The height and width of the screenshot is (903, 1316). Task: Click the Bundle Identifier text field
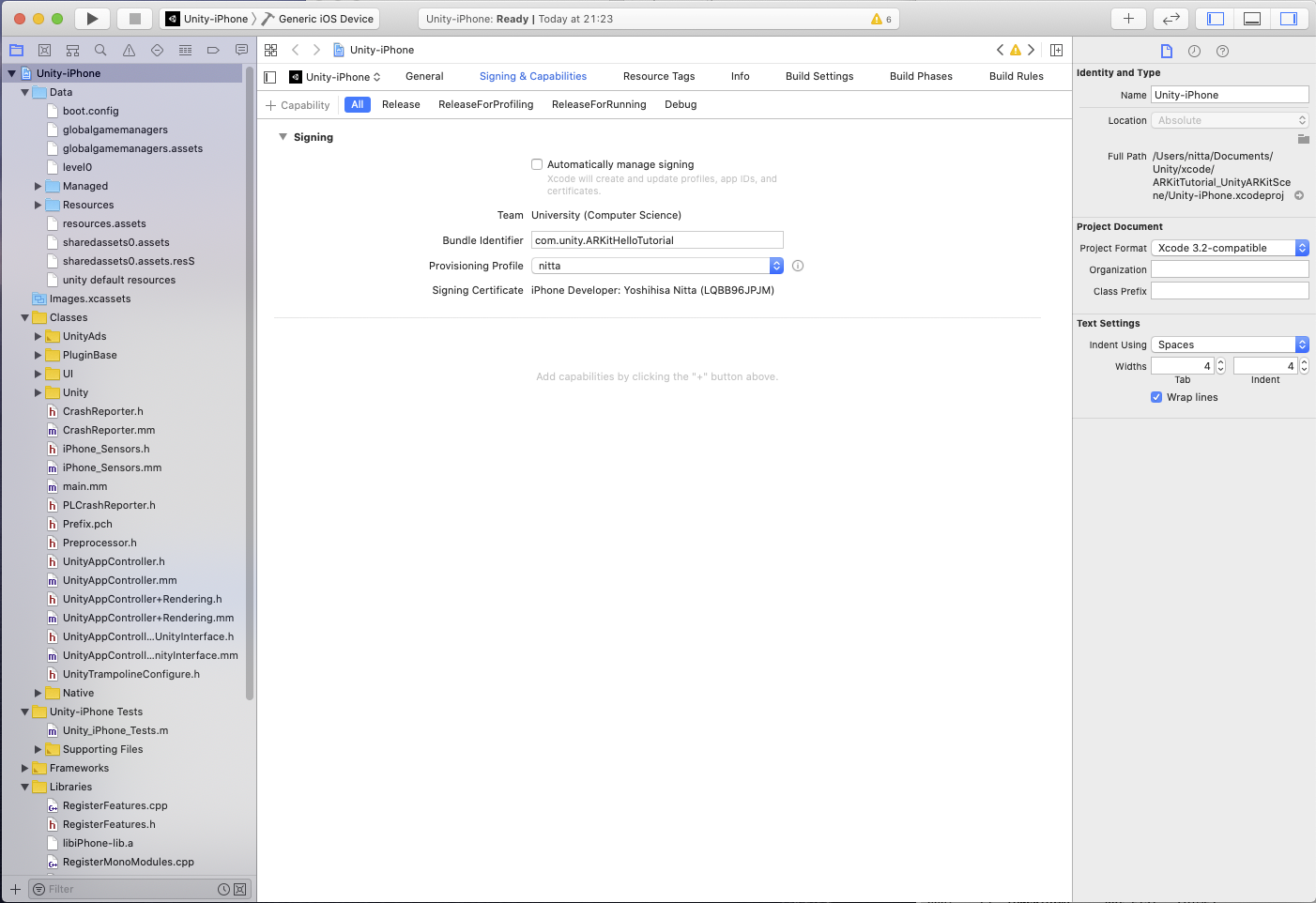[x=657, y=240]
